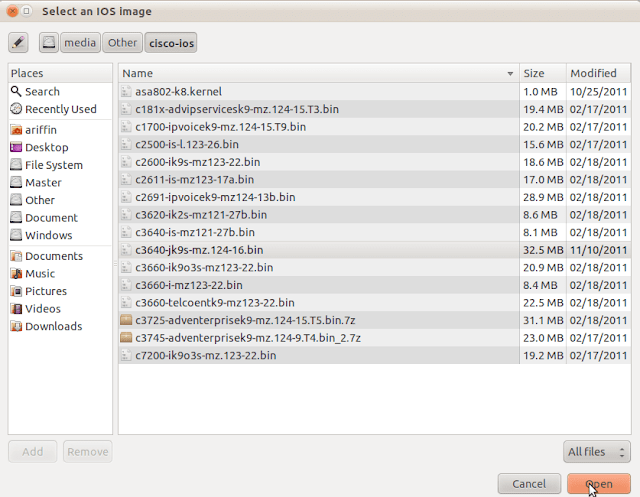Click file icon beside c2500-is-l.123-26.bin
This screenshot has height=497, width=640.
(126, 144)
